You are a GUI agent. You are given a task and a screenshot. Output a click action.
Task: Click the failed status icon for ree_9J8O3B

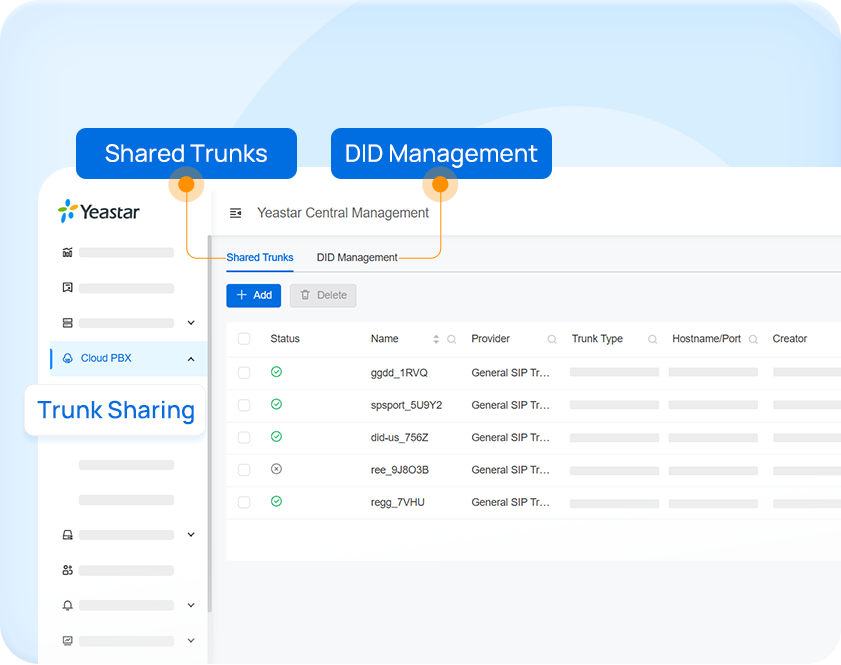pyautogui.click(x=276, y=469)
